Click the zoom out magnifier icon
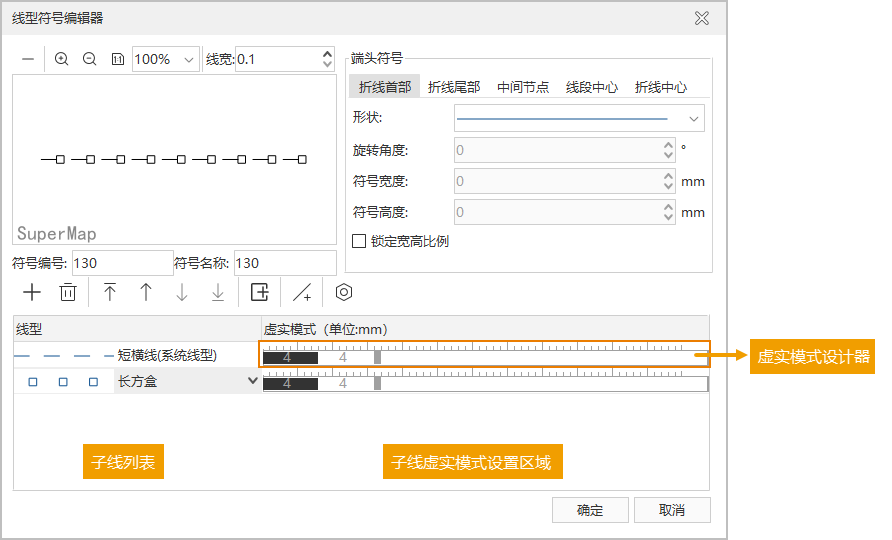The height and width of the screenshot is (540, 892). coord(89,59)
